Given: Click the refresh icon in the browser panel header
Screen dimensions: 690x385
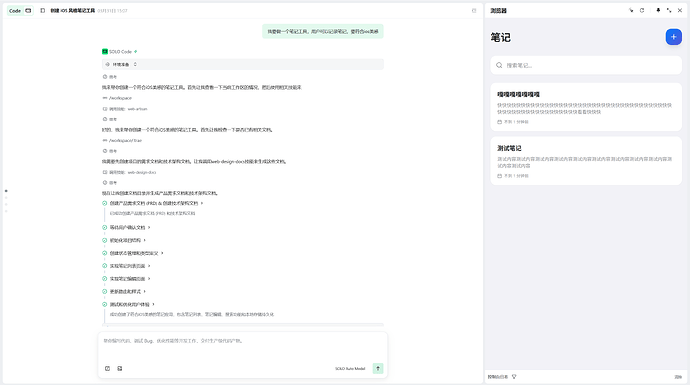Looking at the screenshot, I should click(x=642, y=10).
